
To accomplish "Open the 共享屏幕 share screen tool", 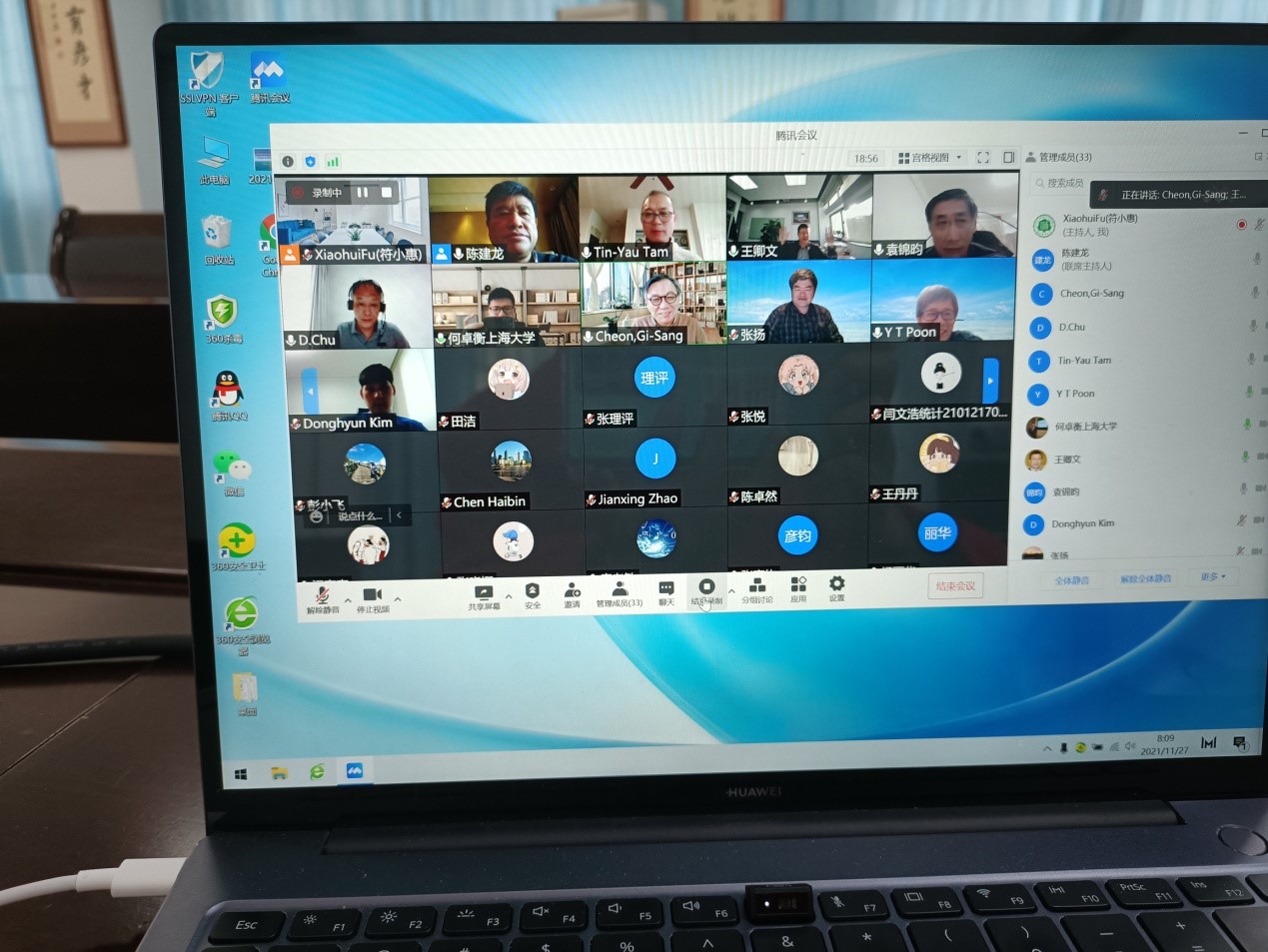I will click(x=484, y=593).
